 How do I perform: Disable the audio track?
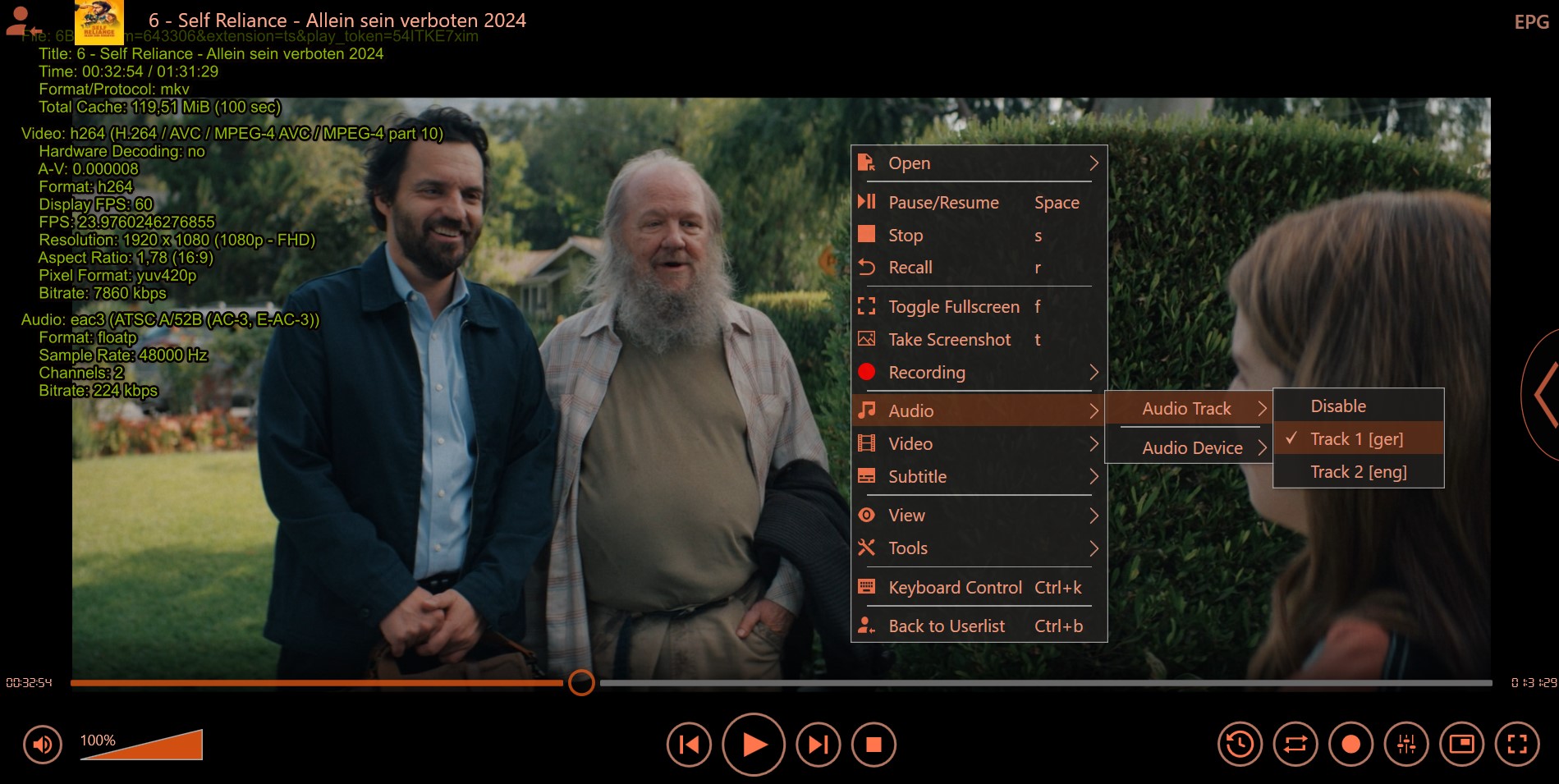[x=1358, y=406]
